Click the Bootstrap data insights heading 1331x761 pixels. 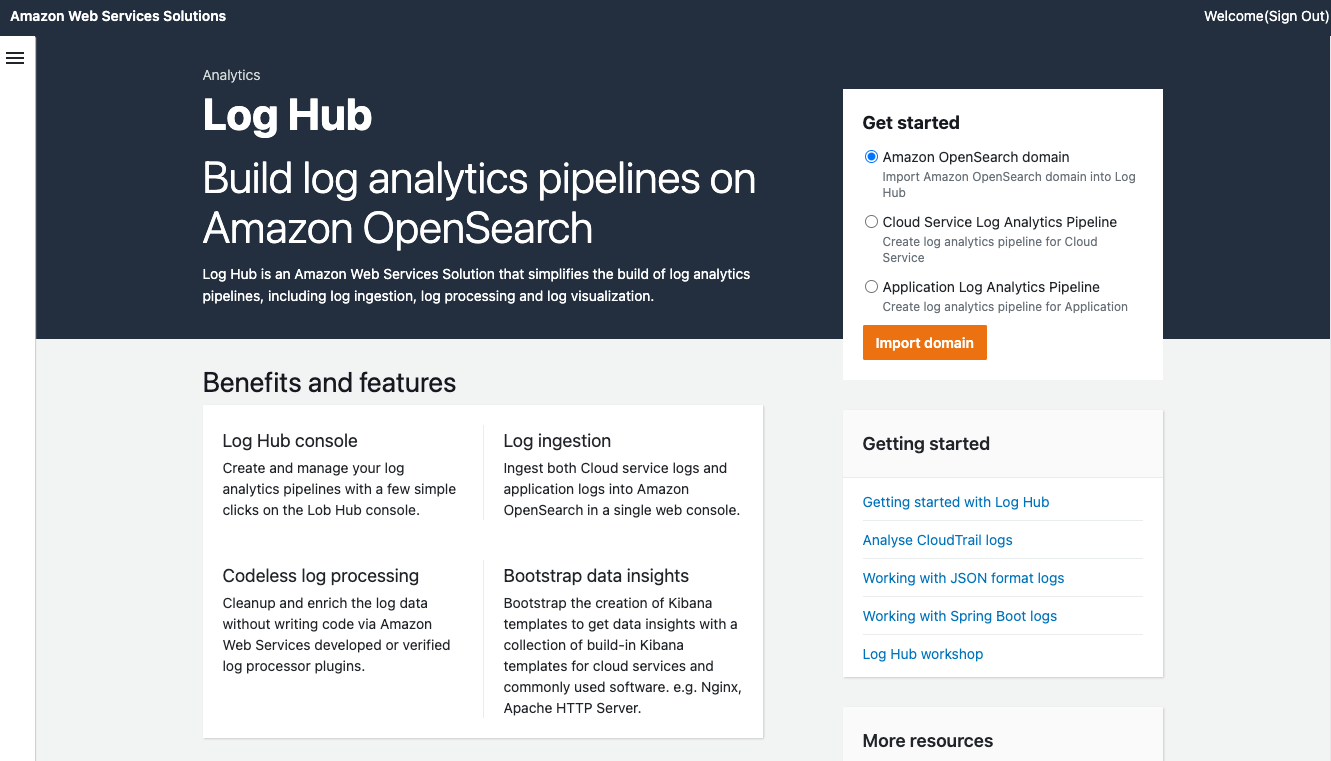pyautogui.click(x=596, y=576)
